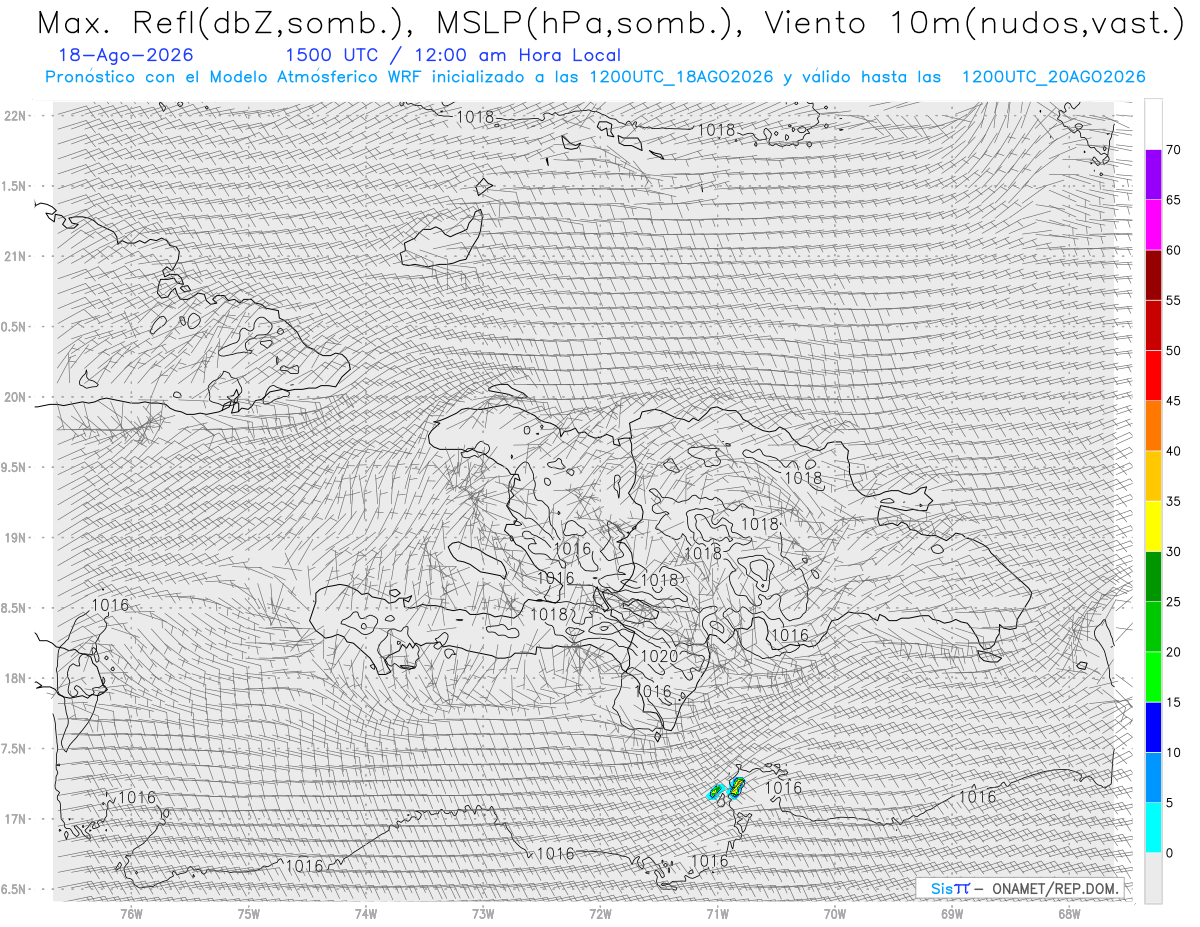Viewport: 1200px width, 927px height.
Task: Click the cyan 0–5 dBZ color swatch
Action: 1153,827
